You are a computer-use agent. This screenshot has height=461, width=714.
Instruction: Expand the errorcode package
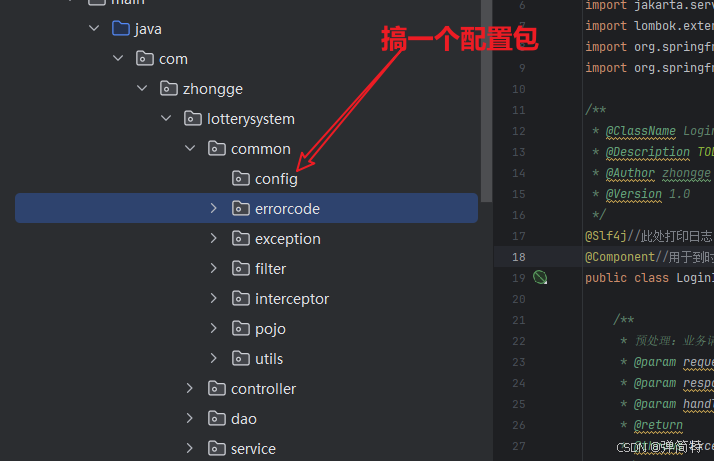(x=213, y=208)
